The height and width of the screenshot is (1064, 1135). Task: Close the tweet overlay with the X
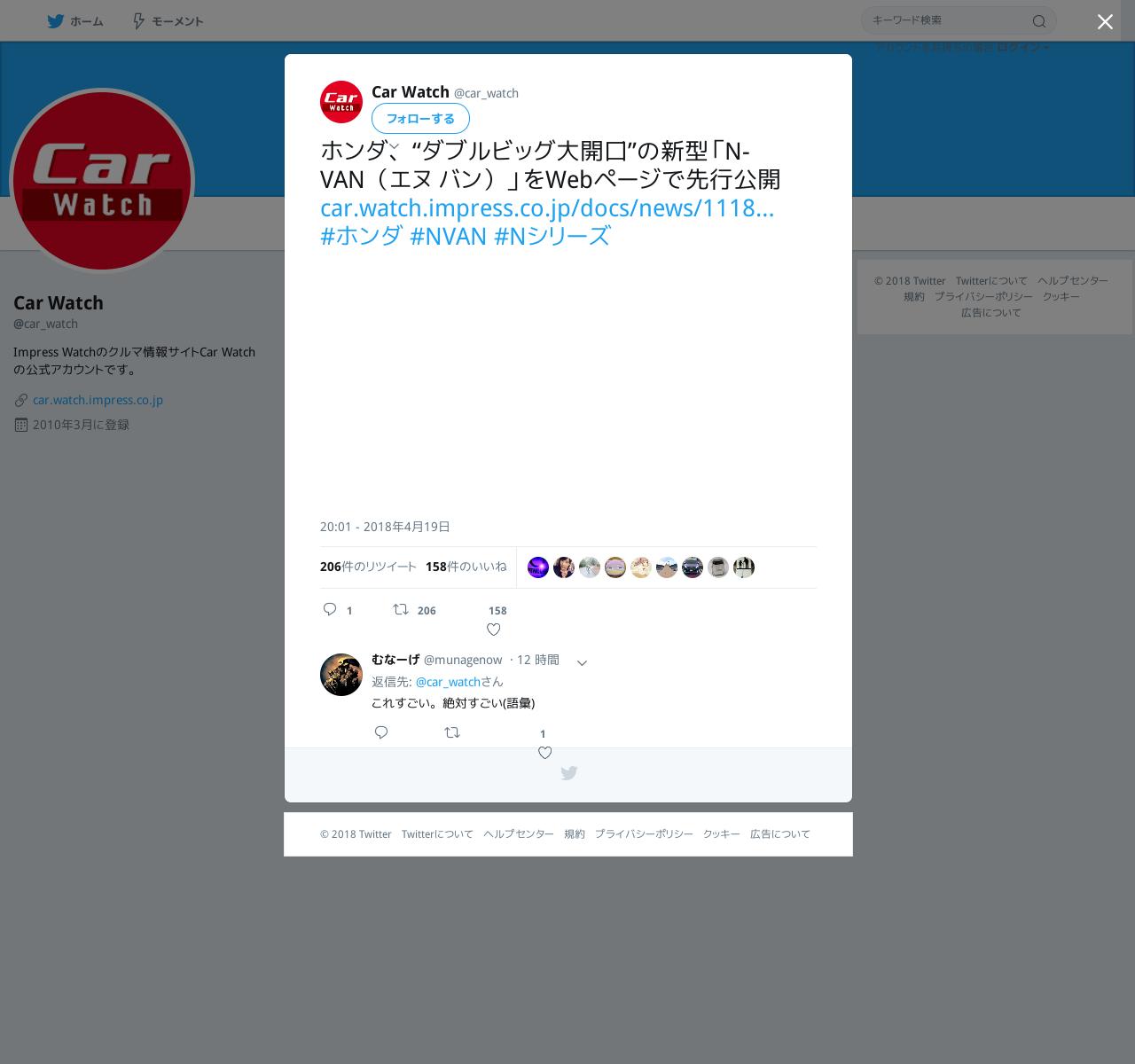click(1105, 21)
